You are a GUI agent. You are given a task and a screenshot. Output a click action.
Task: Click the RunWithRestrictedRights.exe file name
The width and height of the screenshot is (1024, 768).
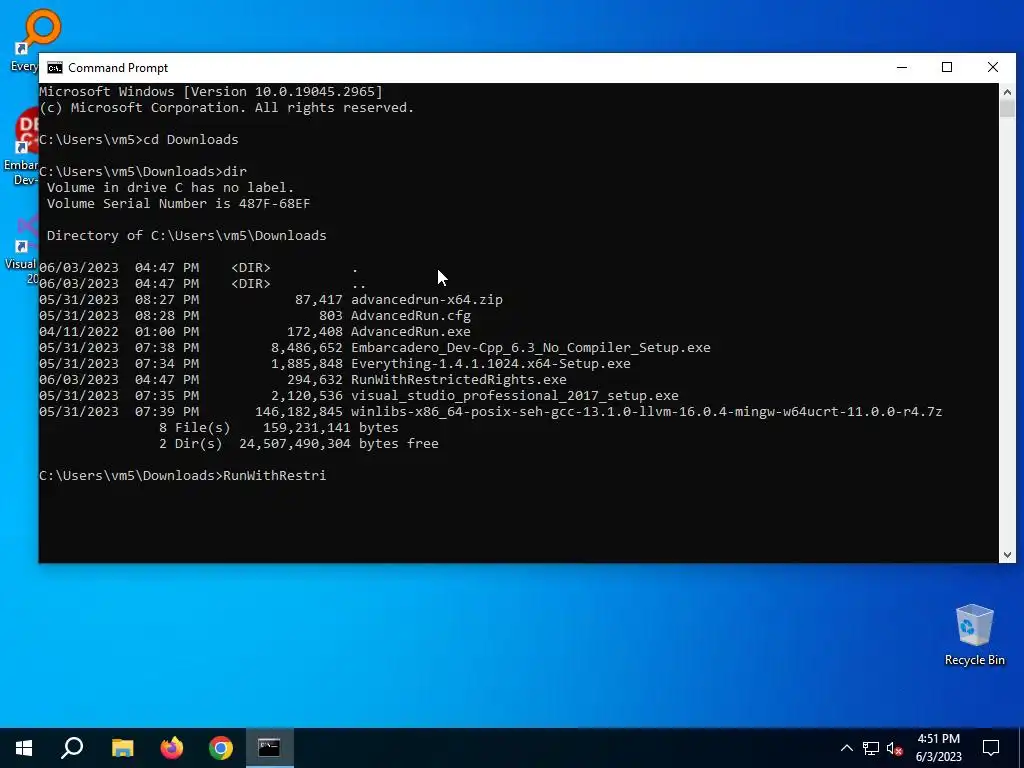[x=458, y=379]
